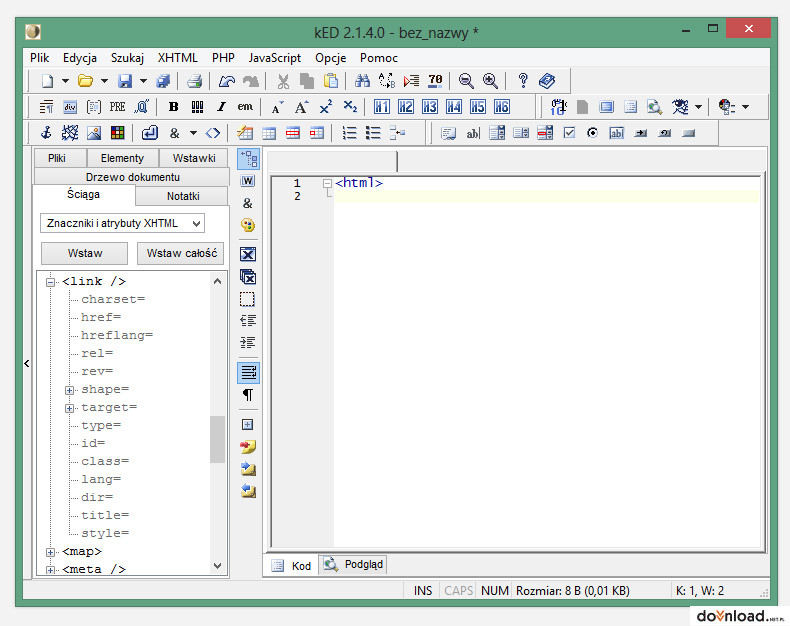The height and width of the screenshot is (626, 790).
Task: Click the New document icon
Action: 47,81
